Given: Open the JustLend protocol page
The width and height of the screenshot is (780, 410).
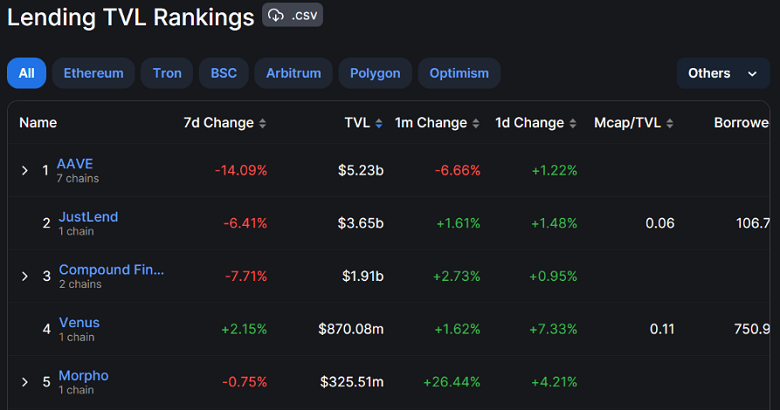Looking at the screenshot, I should tap(89, 216).
